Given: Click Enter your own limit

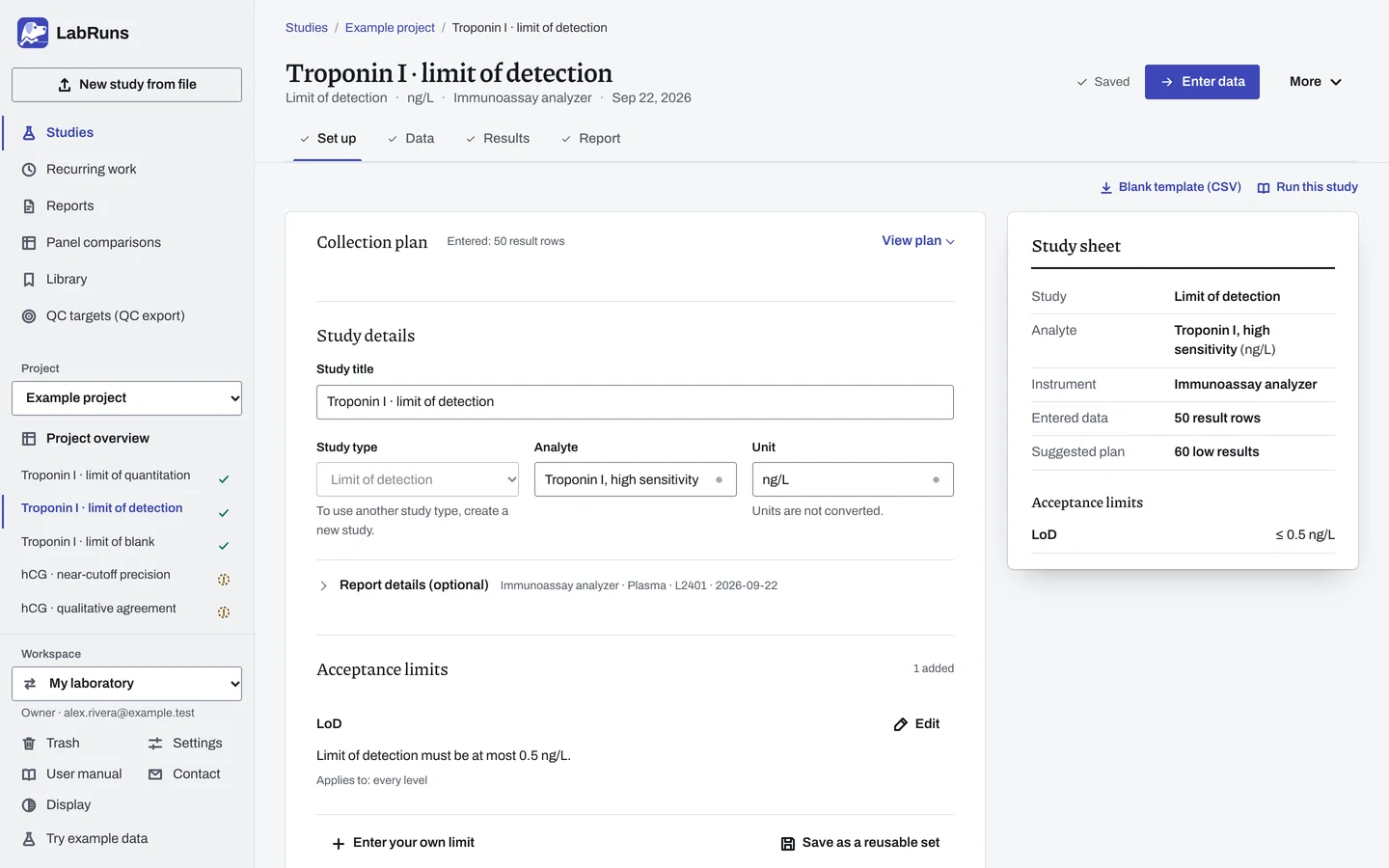Looking at the screenshot, I should pyautogui.click(x=403, y=843).
